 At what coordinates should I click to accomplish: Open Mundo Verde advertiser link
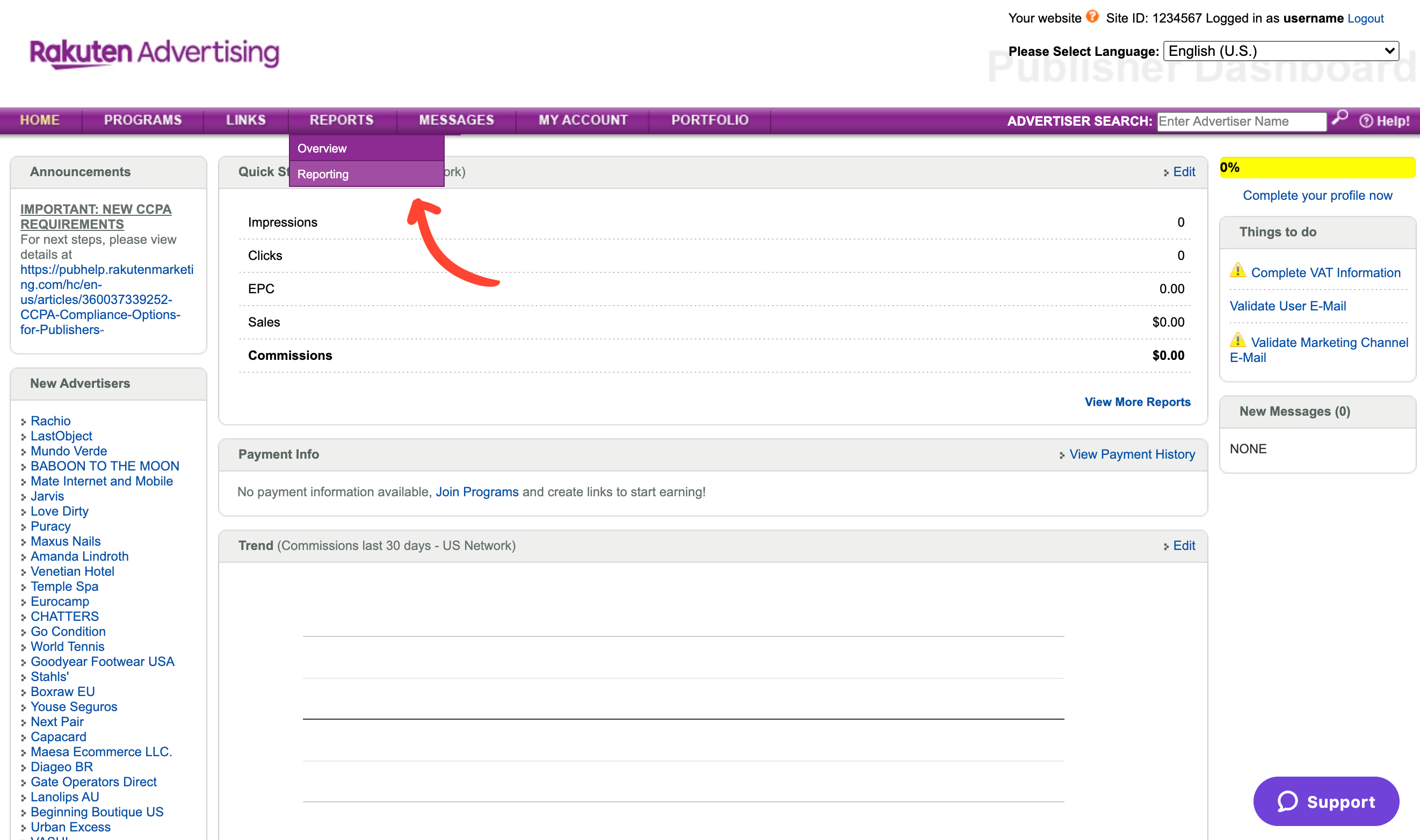point(69,451)
